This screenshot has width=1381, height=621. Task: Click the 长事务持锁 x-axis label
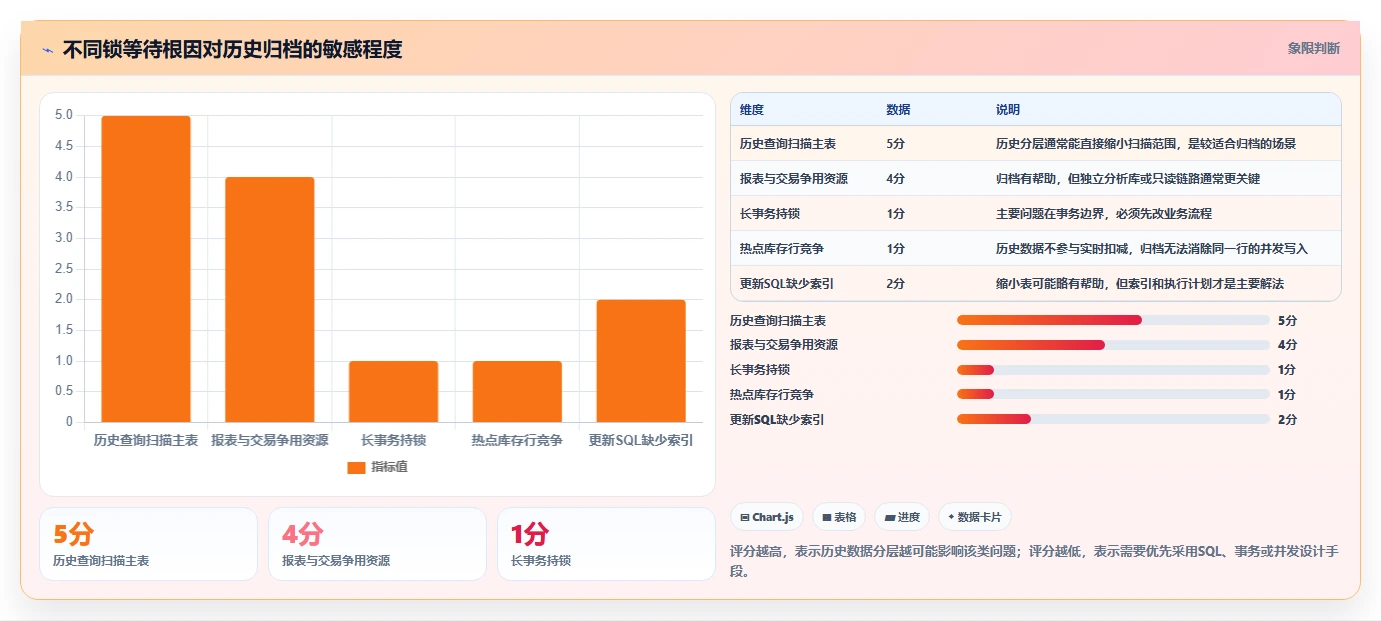click(x=393, y=440)
